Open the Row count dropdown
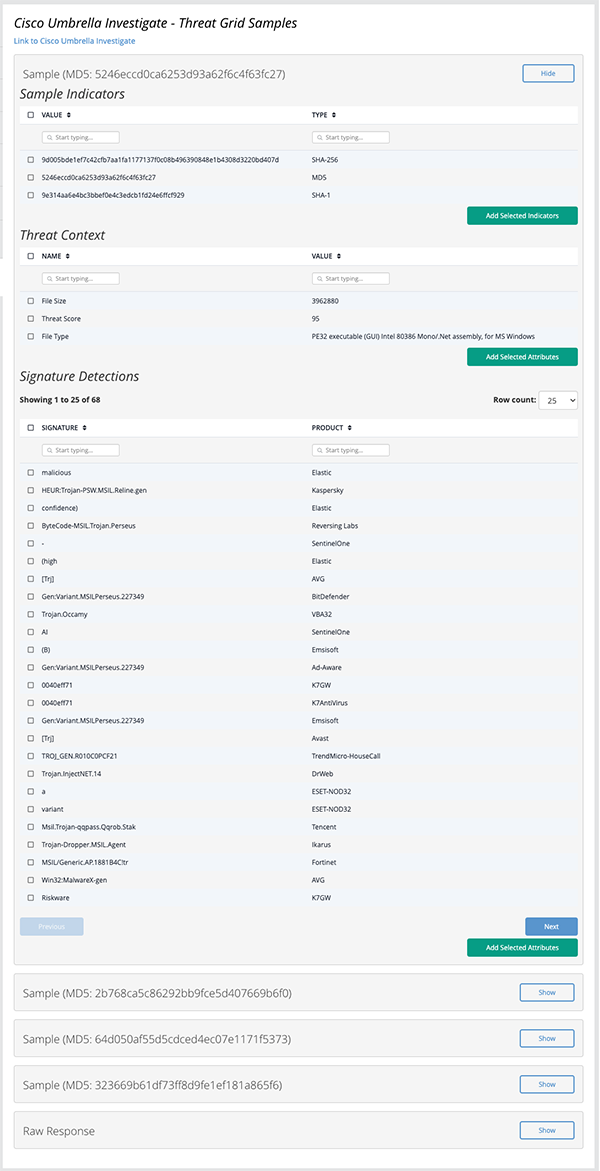This screenshot has width=600, height=1171. pos(558,400)
